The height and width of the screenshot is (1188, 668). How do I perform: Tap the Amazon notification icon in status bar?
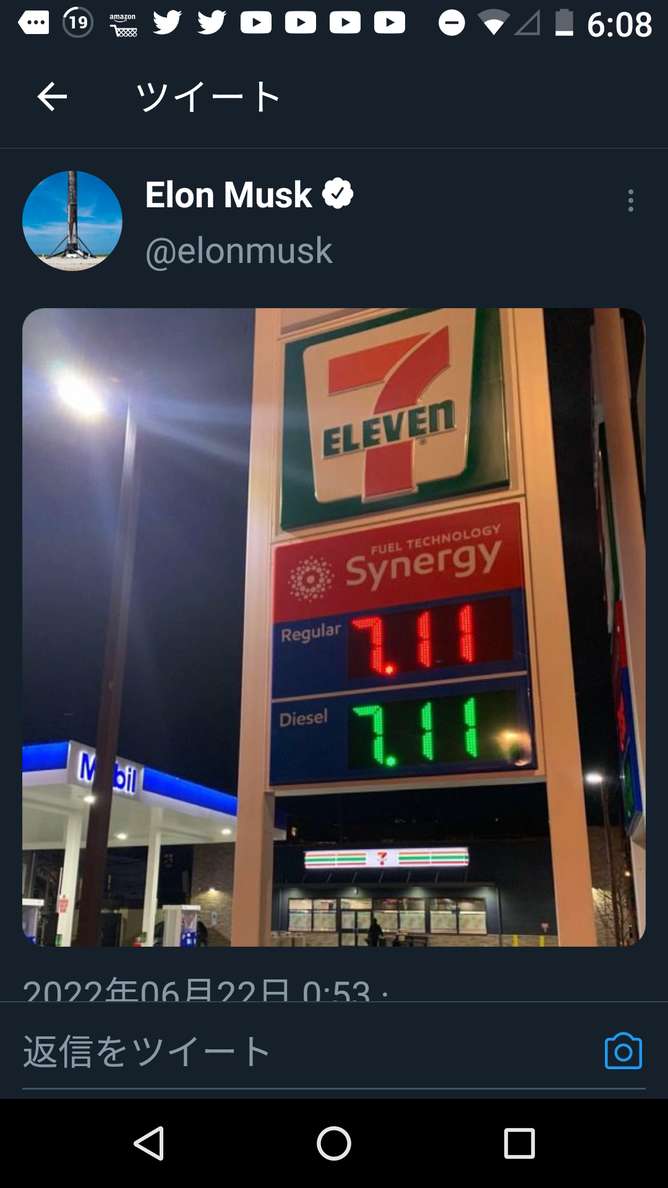pyautogui.click(x=123, y=23)
